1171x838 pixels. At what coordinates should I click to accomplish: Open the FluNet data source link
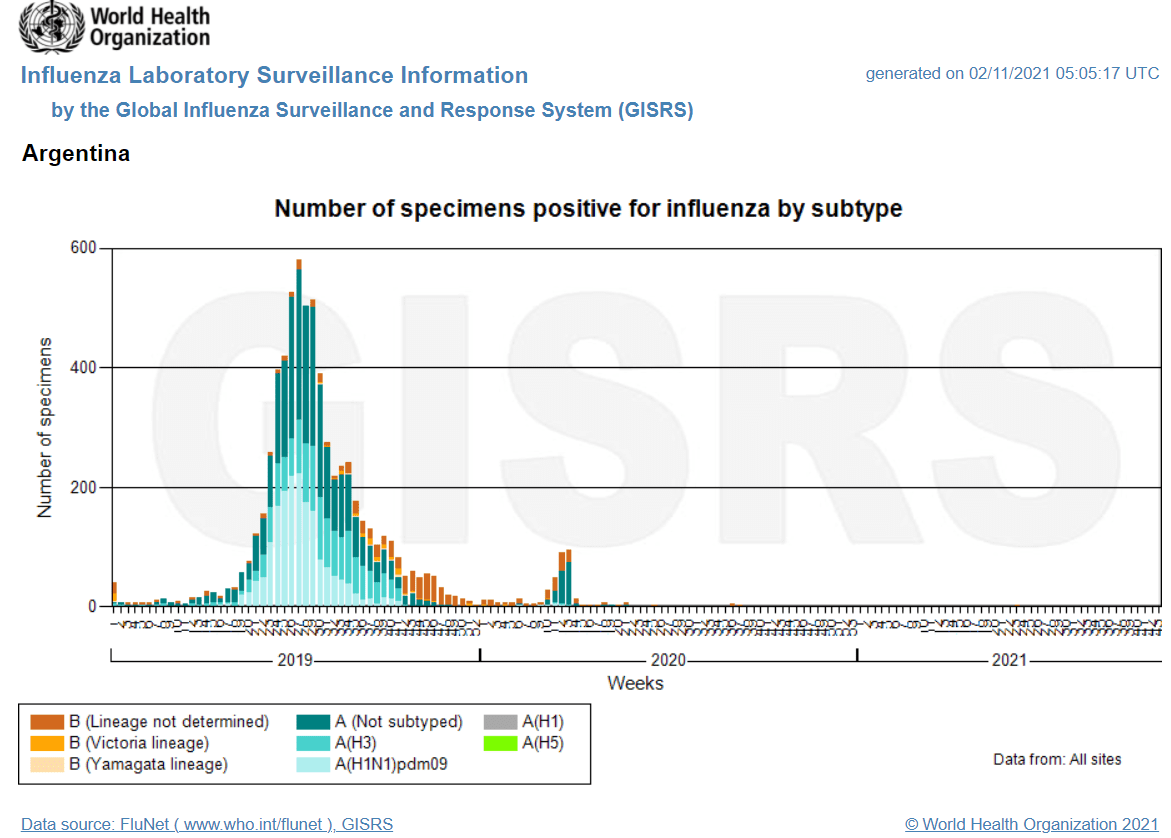tap(207, 824)
